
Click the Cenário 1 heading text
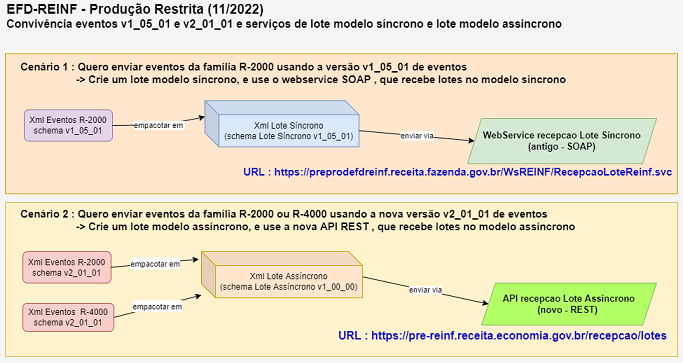243,67
